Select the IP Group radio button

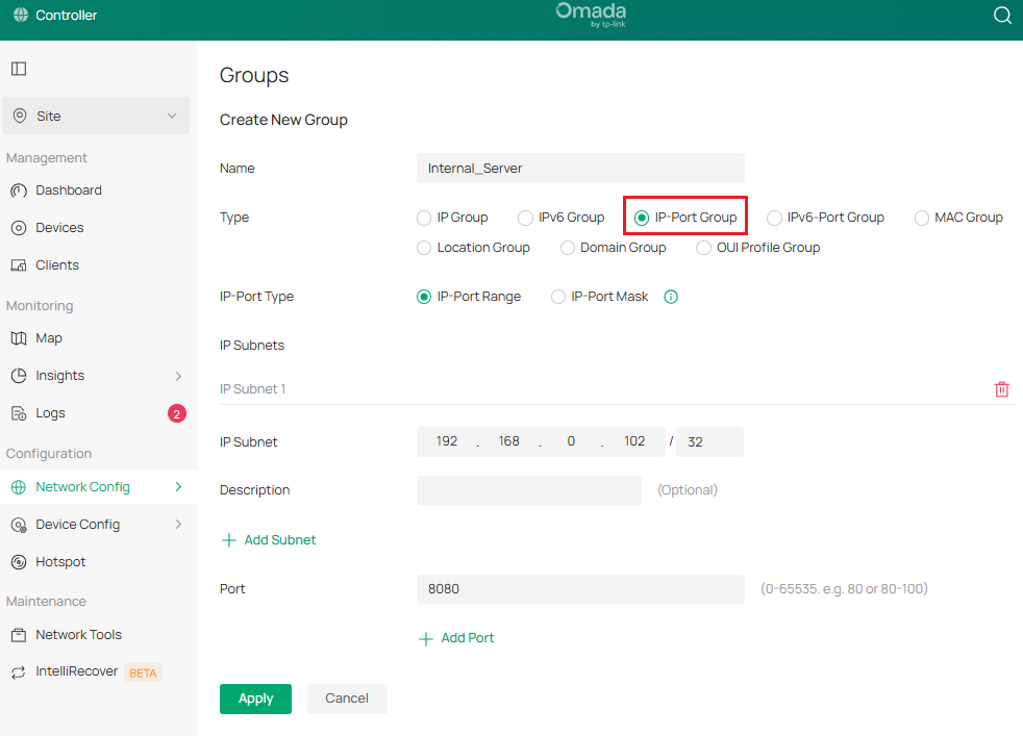424,218
